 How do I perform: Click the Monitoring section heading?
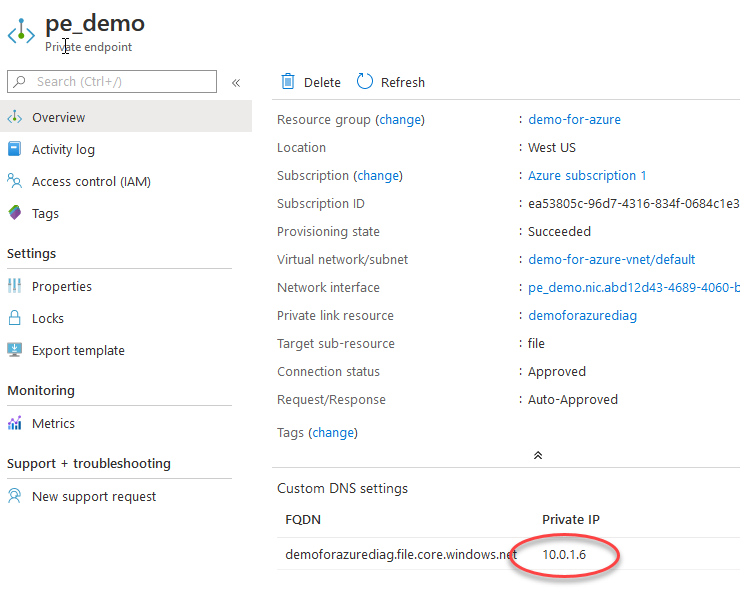[41, 391]
